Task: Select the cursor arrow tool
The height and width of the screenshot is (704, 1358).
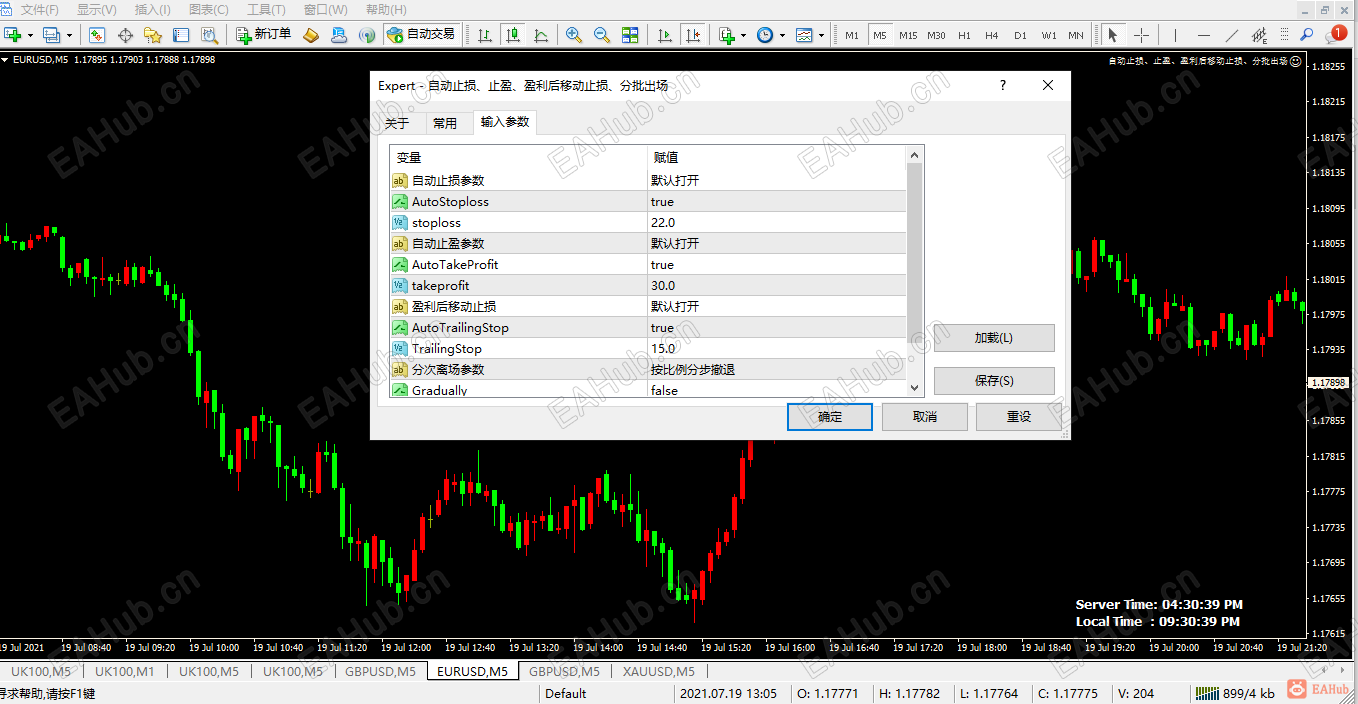Action: click(x=1112, y=35)
